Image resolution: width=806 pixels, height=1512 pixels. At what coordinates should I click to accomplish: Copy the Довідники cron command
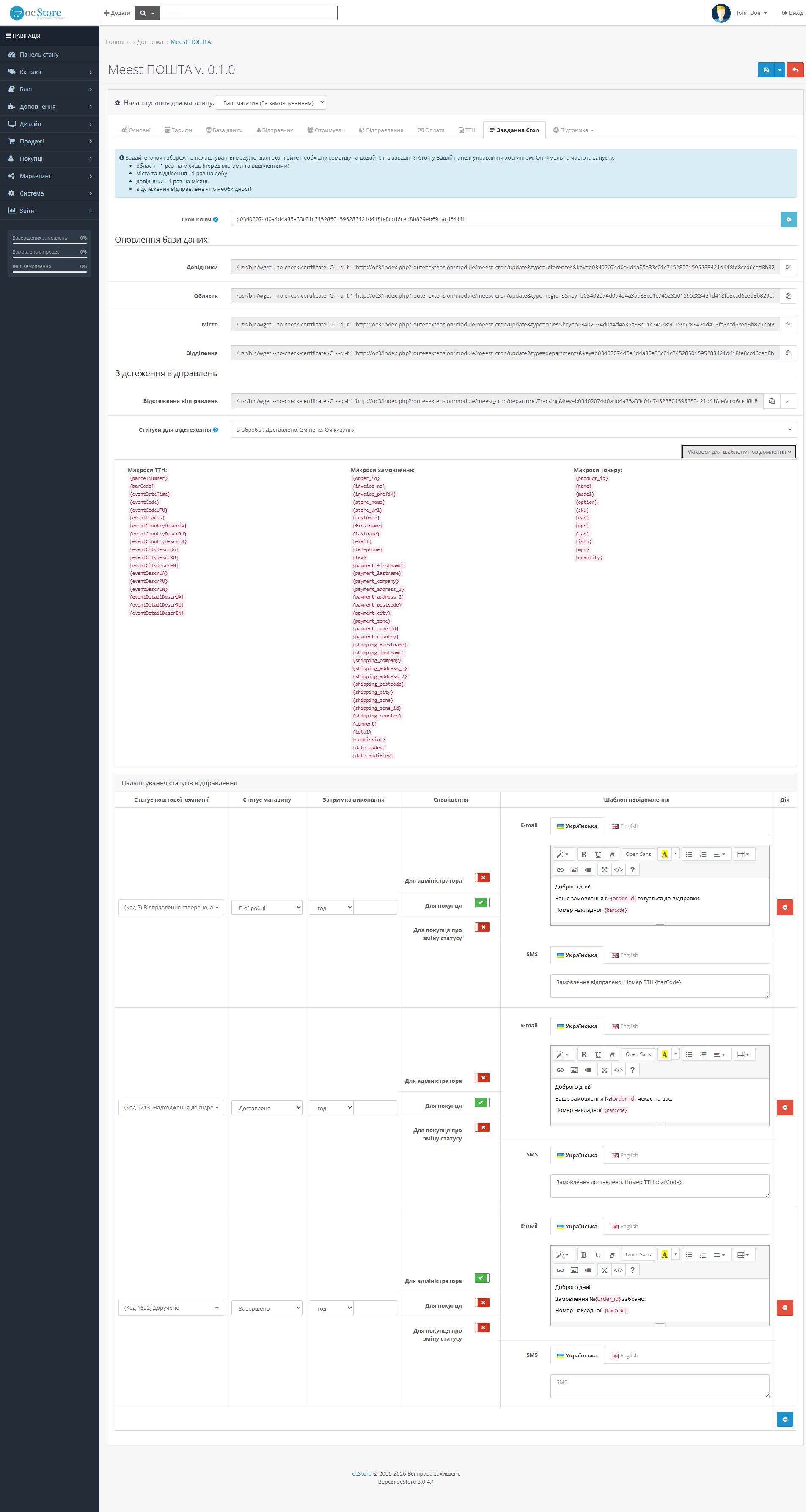pos(788,267)
